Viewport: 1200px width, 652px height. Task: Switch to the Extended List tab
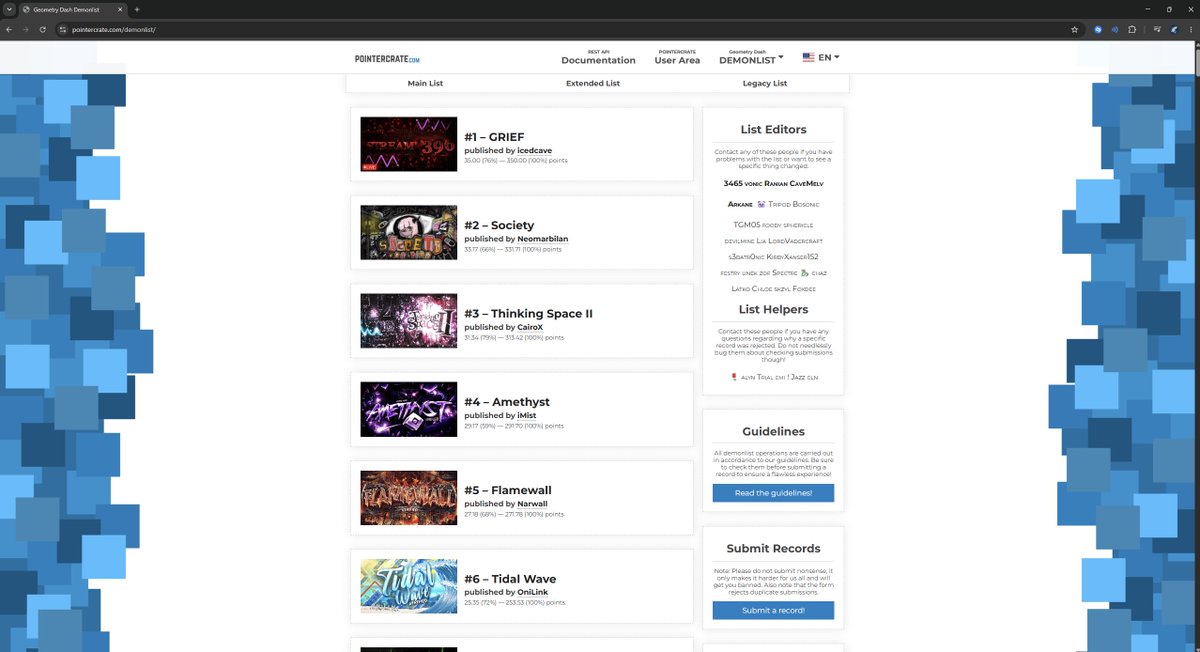click(593, 83)
